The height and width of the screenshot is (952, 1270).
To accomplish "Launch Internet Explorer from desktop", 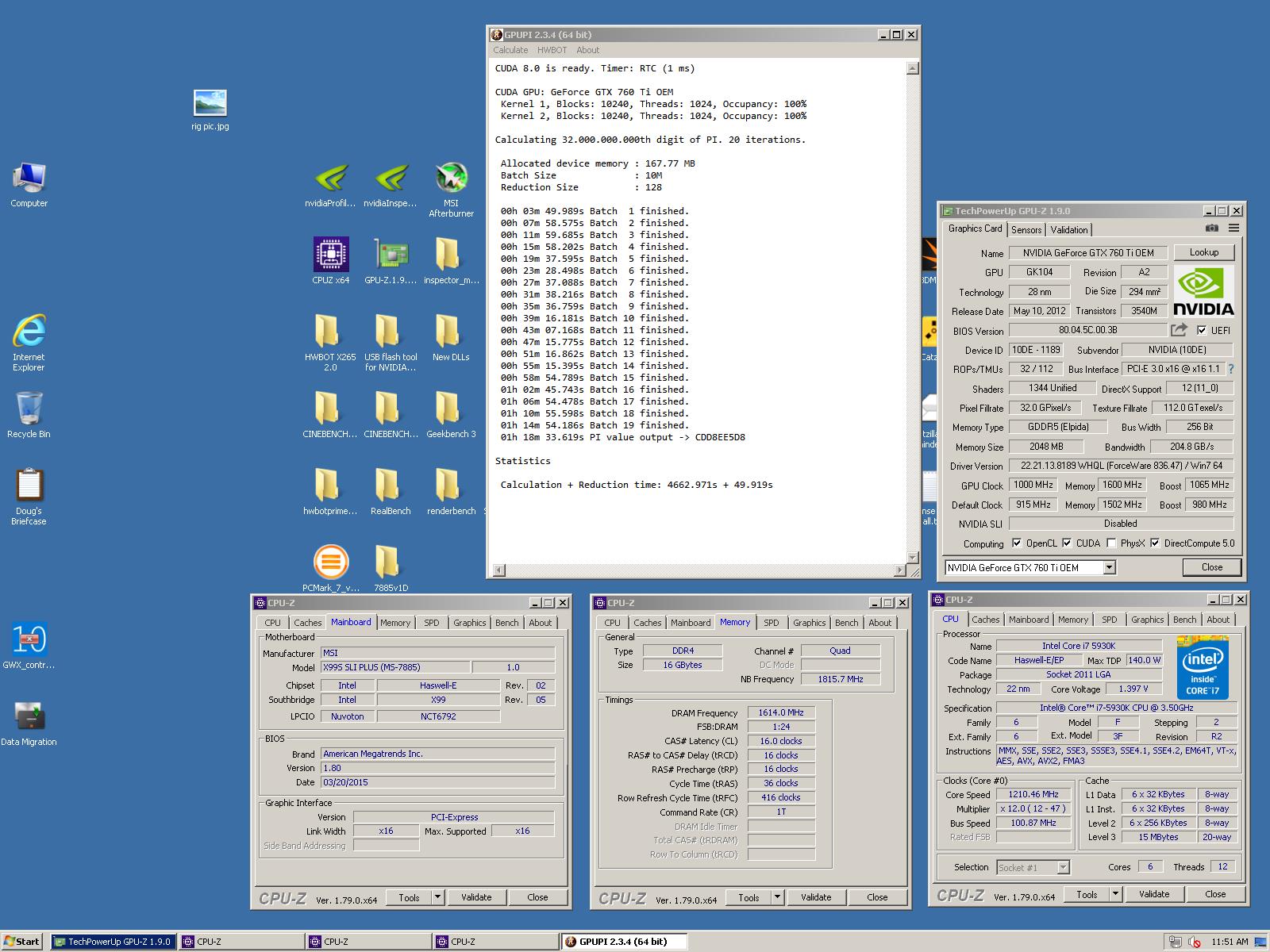I will click(29, 343).
